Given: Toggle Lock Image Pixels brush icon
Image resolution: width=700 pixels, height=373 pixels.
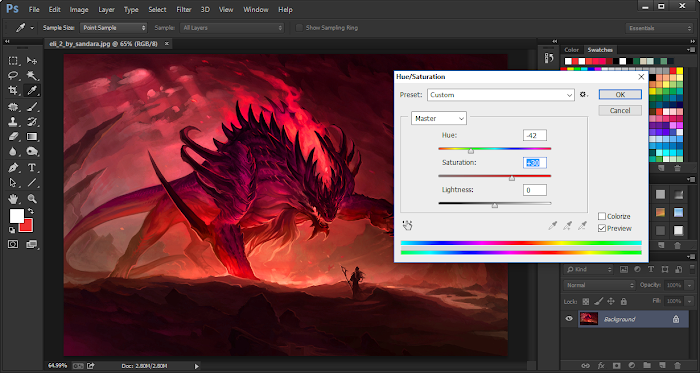Looking at the screenshot, I should pyautogui.click(x=599, y=302).
